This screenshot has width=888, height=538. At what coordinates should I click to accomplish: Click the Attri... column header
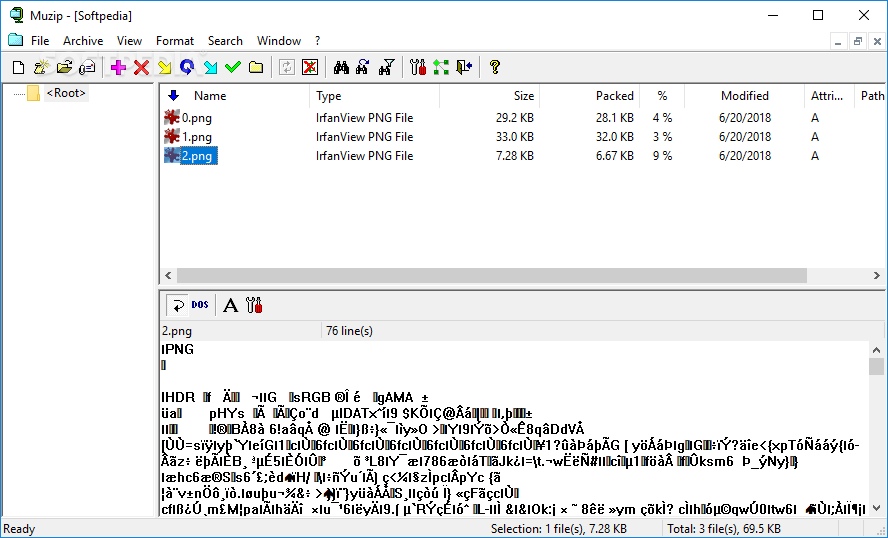point(829,96)
